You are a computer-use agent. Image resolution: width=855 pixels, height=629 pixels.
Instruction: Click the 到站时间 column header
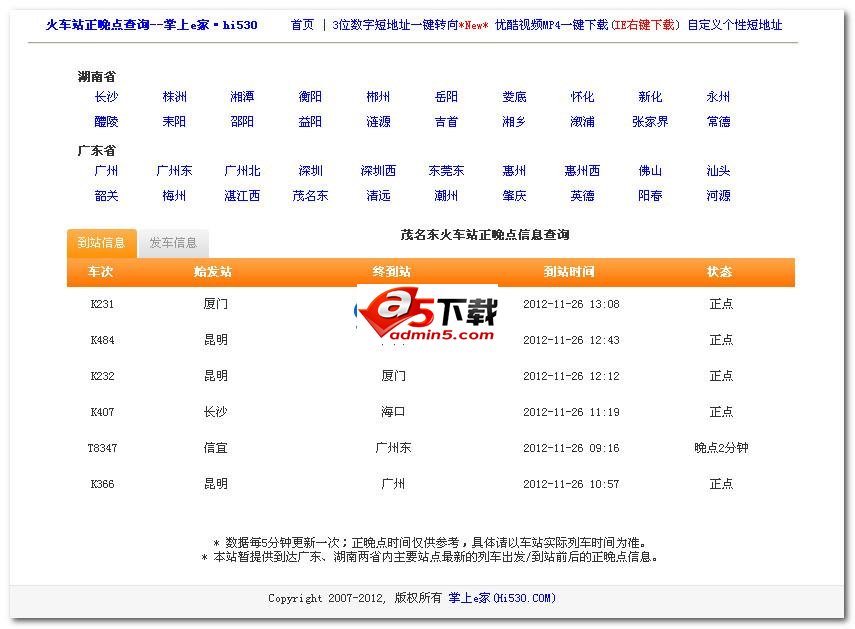click(x=569, y=271)
